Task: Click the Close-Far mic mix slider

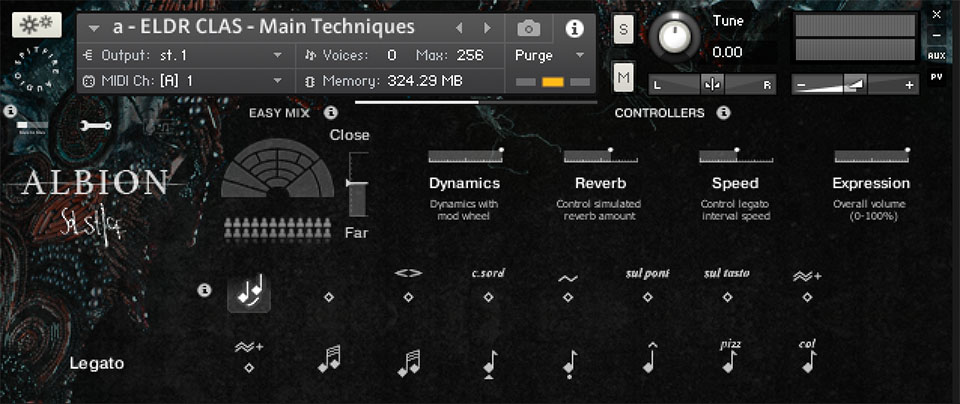Action: point(358,184)
